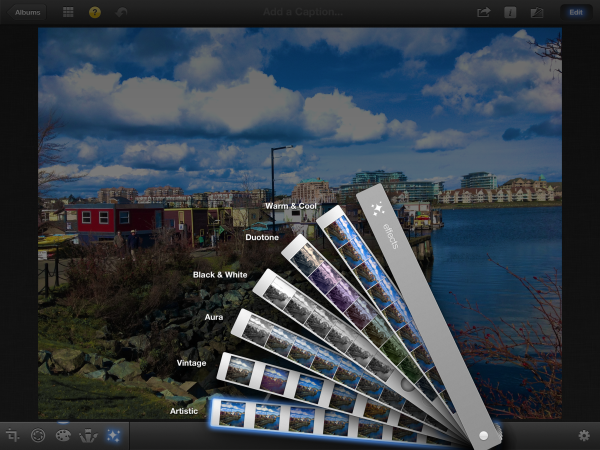Screen dimensions: 600x450
Task: Tap the sparkle icon on effects cover
Action: [x=378, y=208]
